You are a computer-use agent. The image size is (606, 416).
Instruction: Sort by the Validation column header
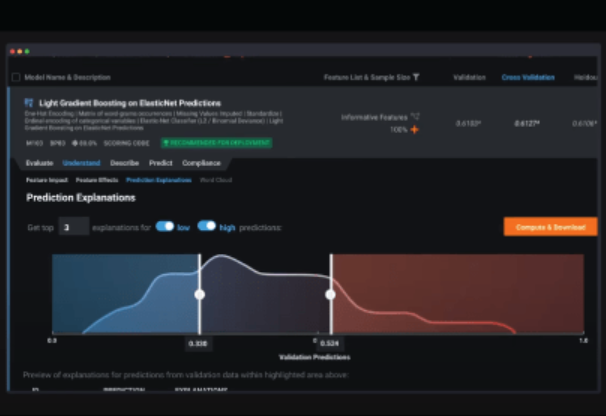(x=469, y=77)
